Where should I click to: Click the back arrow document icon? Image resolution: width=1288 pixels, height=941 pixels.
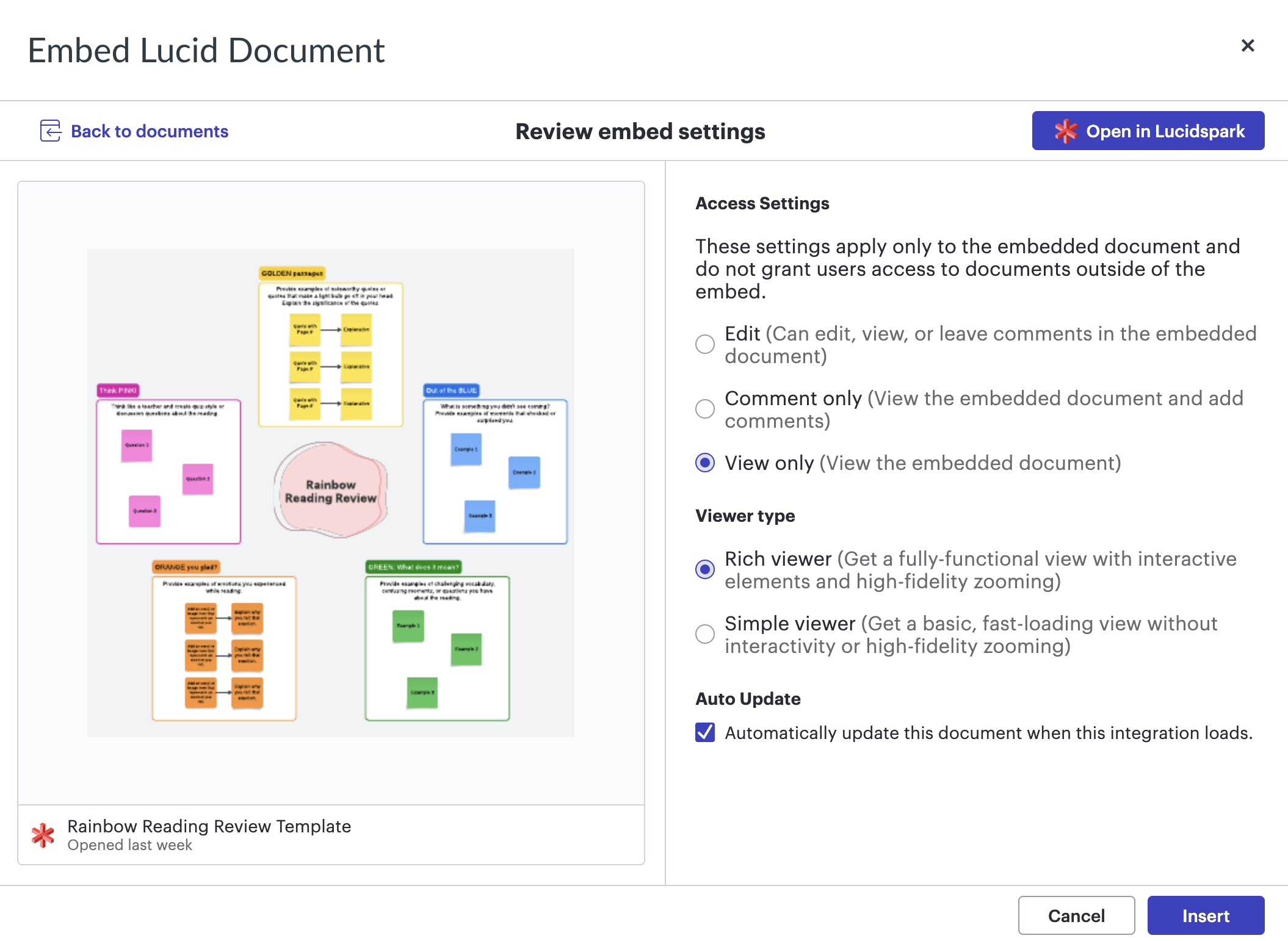pos(51,131)
